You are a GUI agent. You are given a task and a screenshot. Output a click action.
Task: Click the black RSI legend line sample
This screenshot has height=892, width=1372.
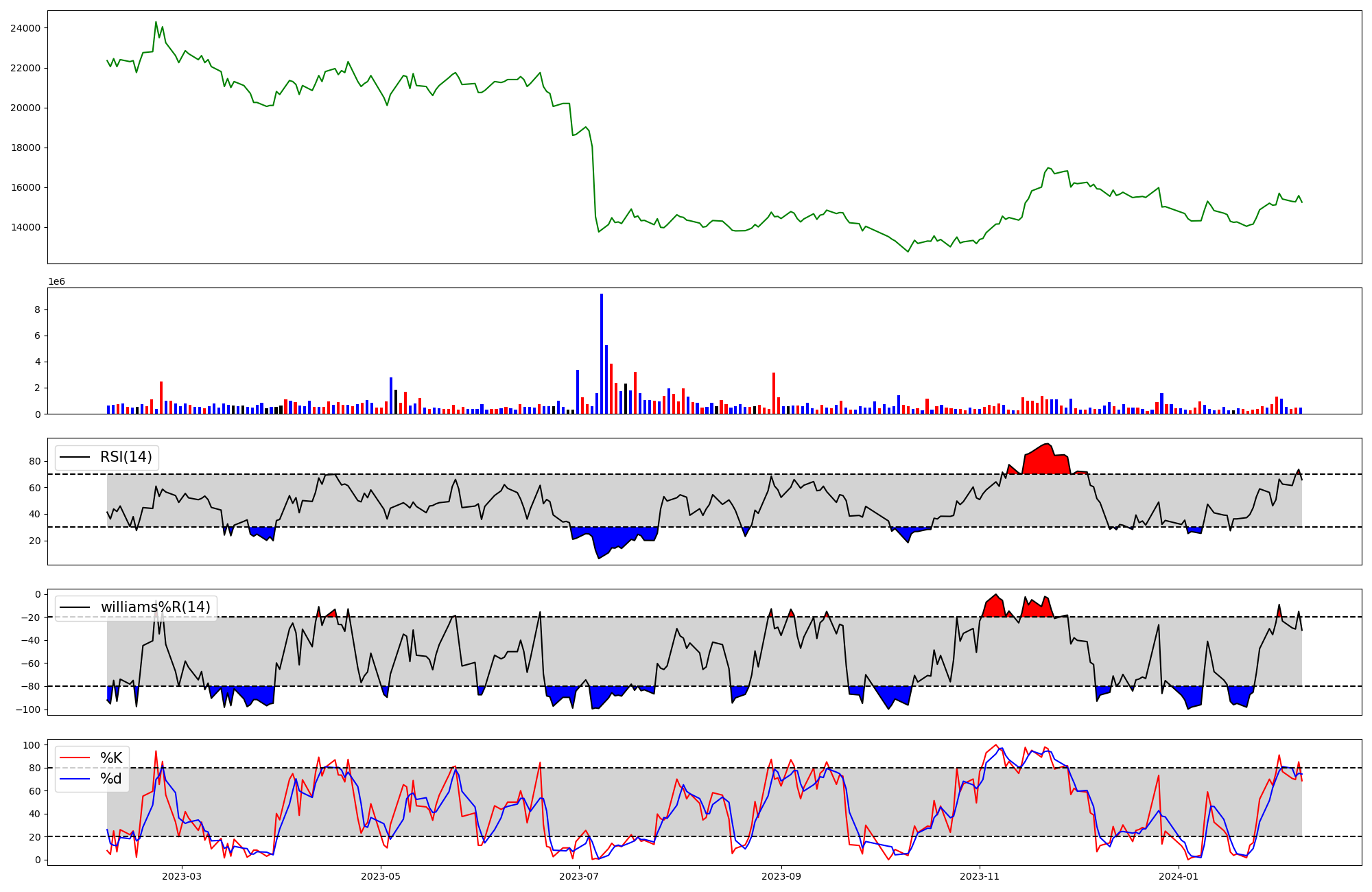(x=75, y=457)
